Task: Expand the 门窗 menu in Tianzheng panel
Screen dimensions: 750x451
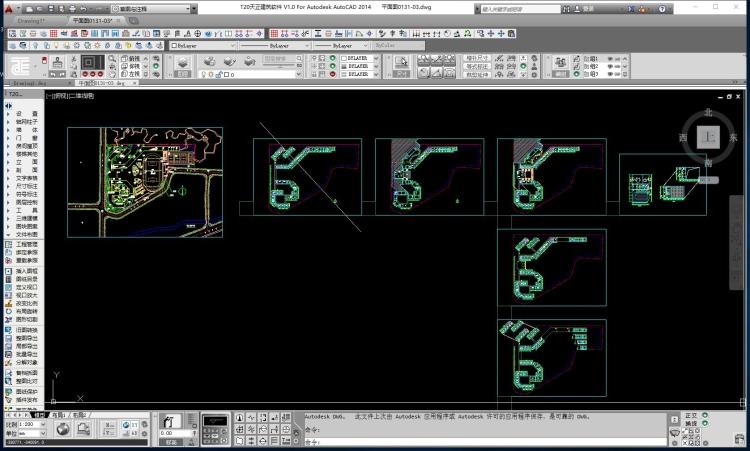Action: [x=26, y=138]
